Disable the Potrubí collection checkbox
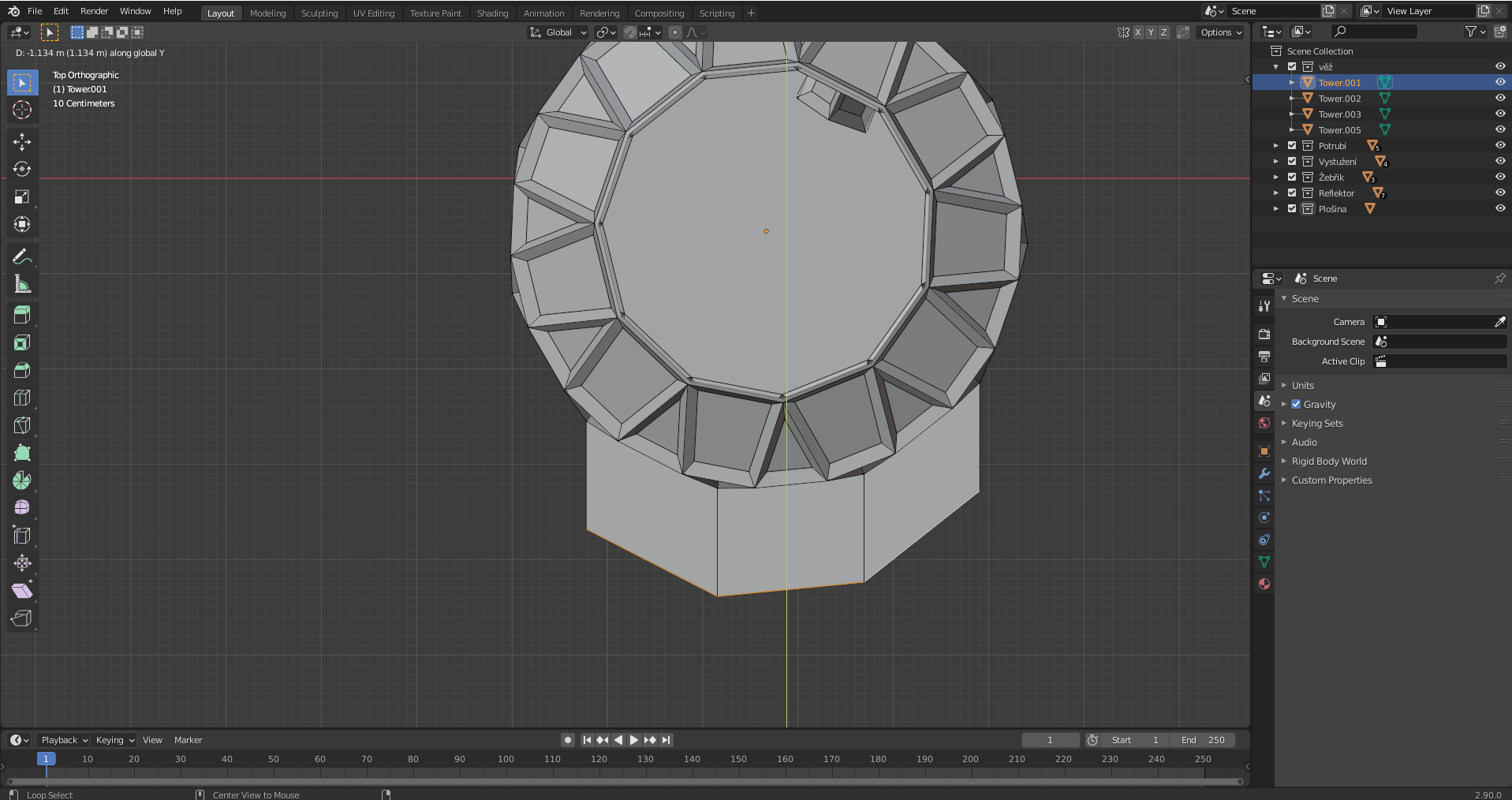 1292,145
